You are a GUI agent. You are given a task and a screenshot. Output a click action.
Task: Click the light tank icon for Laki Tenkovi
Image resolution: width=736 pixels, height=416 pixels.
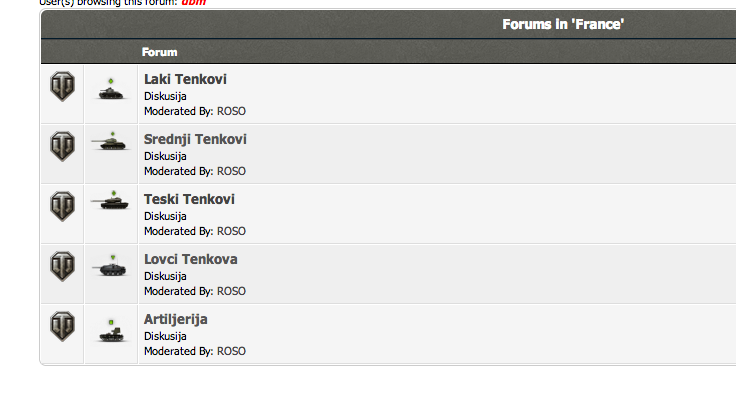point(111,90)
